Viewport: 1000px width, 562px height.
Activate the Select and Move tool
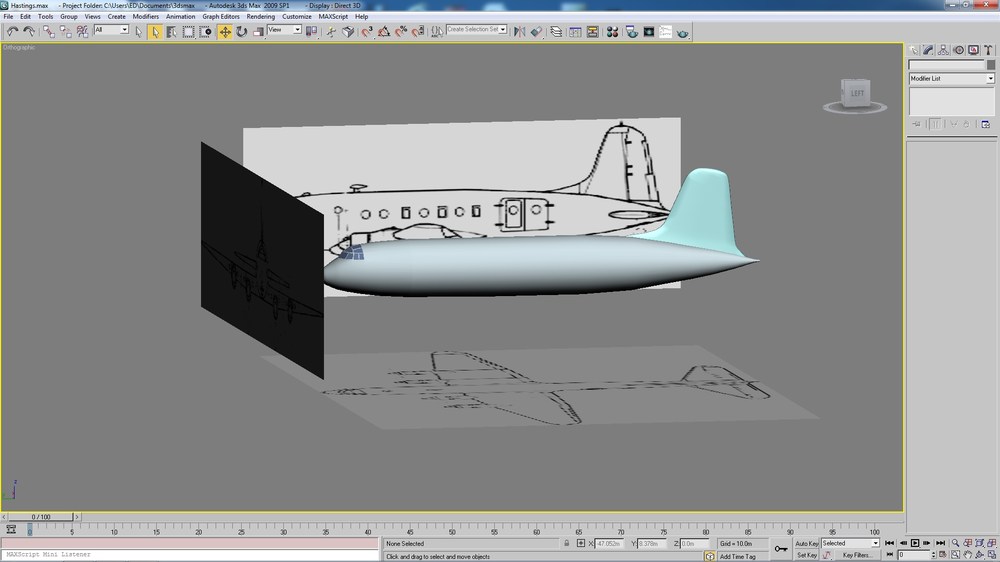[x=225, y=31]
